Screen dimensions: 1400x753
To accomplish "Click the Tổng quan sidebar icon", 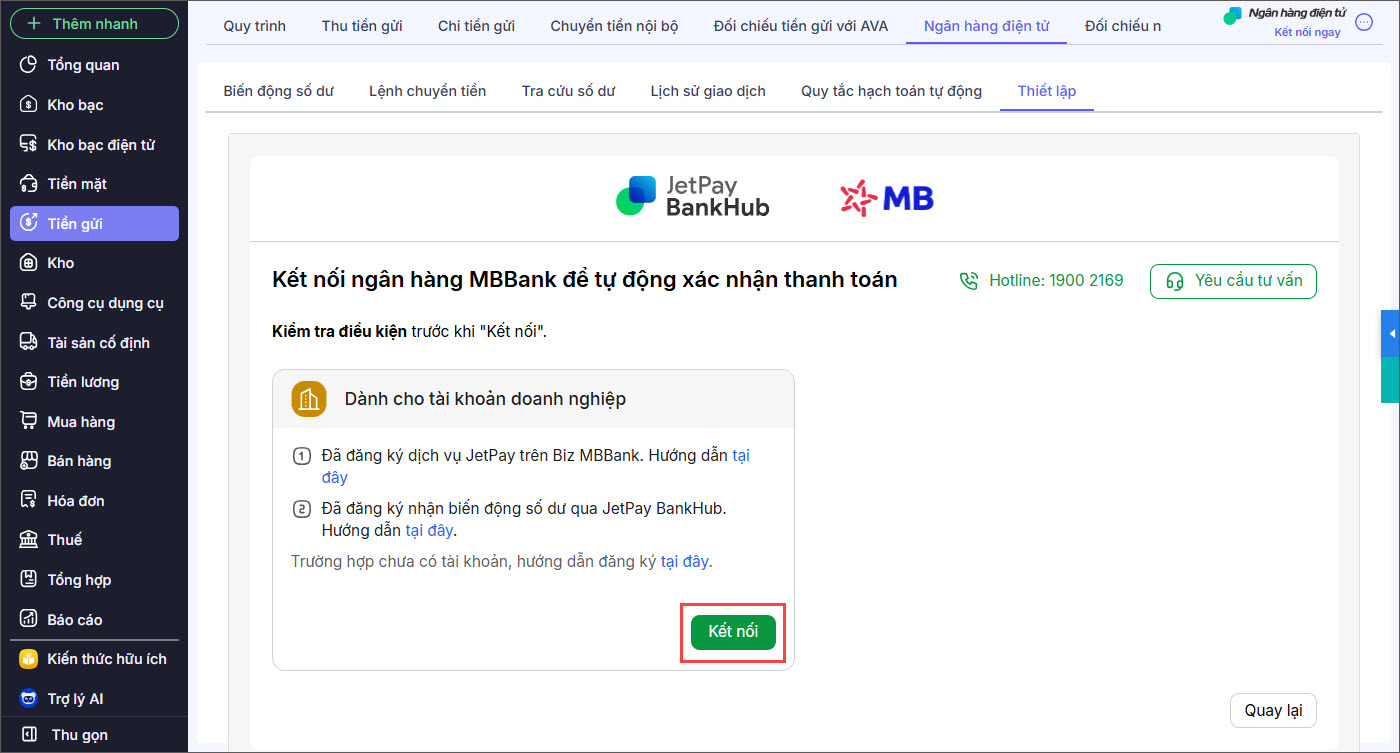I will pyautogui.click(x=29, y=65).
